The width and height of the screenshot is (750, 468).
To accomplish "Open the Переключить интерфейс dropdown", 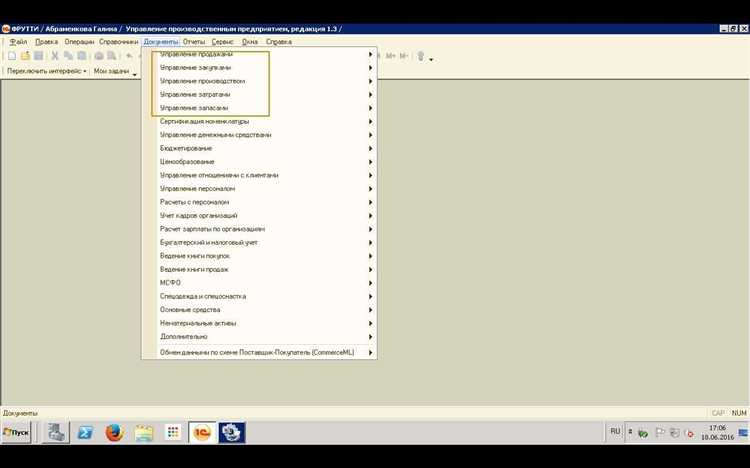I will pyautogui.click(x=46, y=71).
